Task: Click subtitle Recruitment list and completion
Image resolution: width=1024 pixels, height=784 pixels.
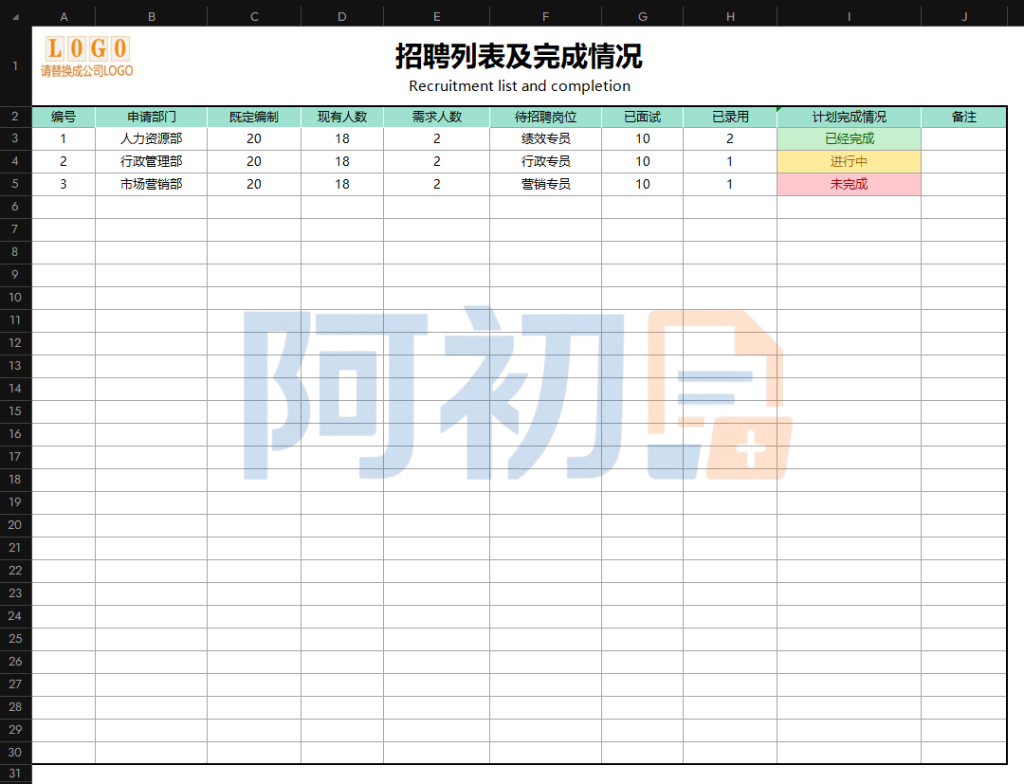Action: pos(519,86)
